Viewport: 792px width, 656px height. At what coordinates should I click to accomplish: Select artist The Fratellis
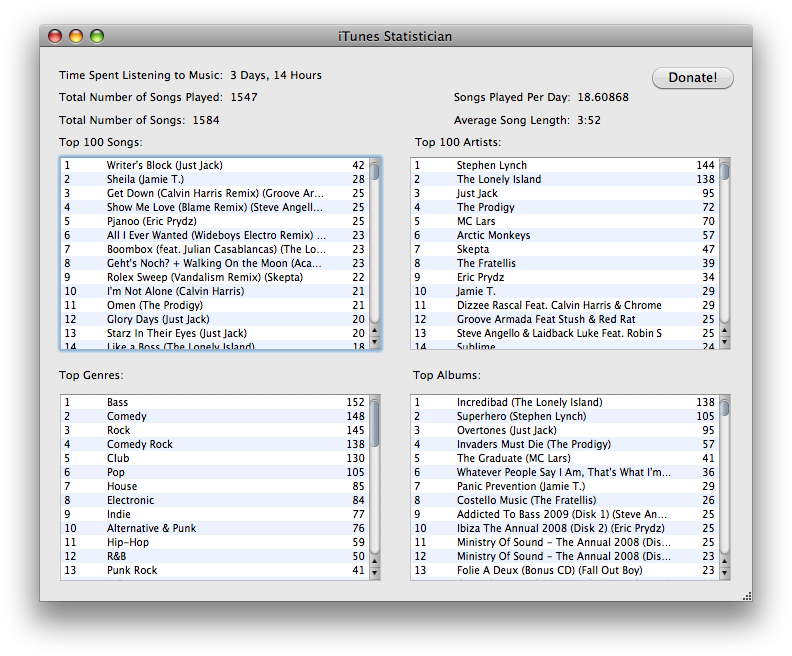pyautogui.click(x=565, y=263)
